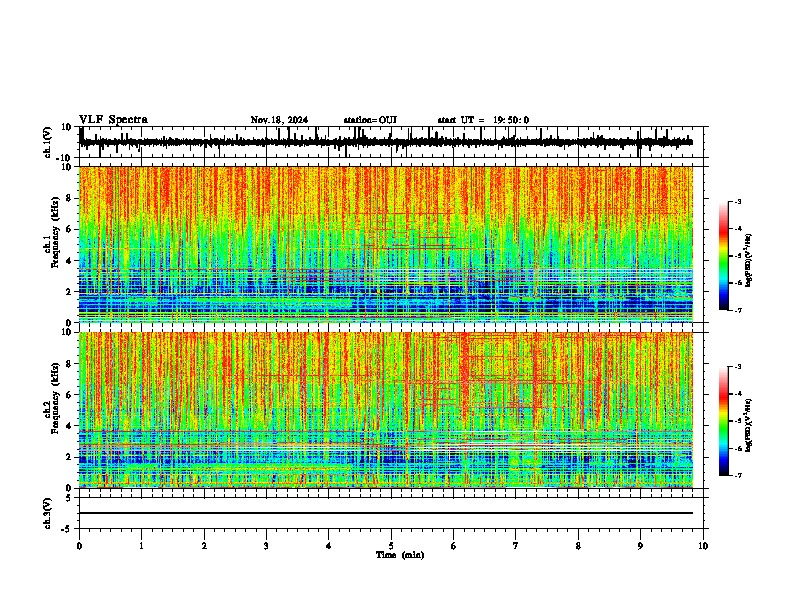Click the time axis tick label "3"
Image resolution: width=792 pixels, height=612 pixels.
[266, 546]
